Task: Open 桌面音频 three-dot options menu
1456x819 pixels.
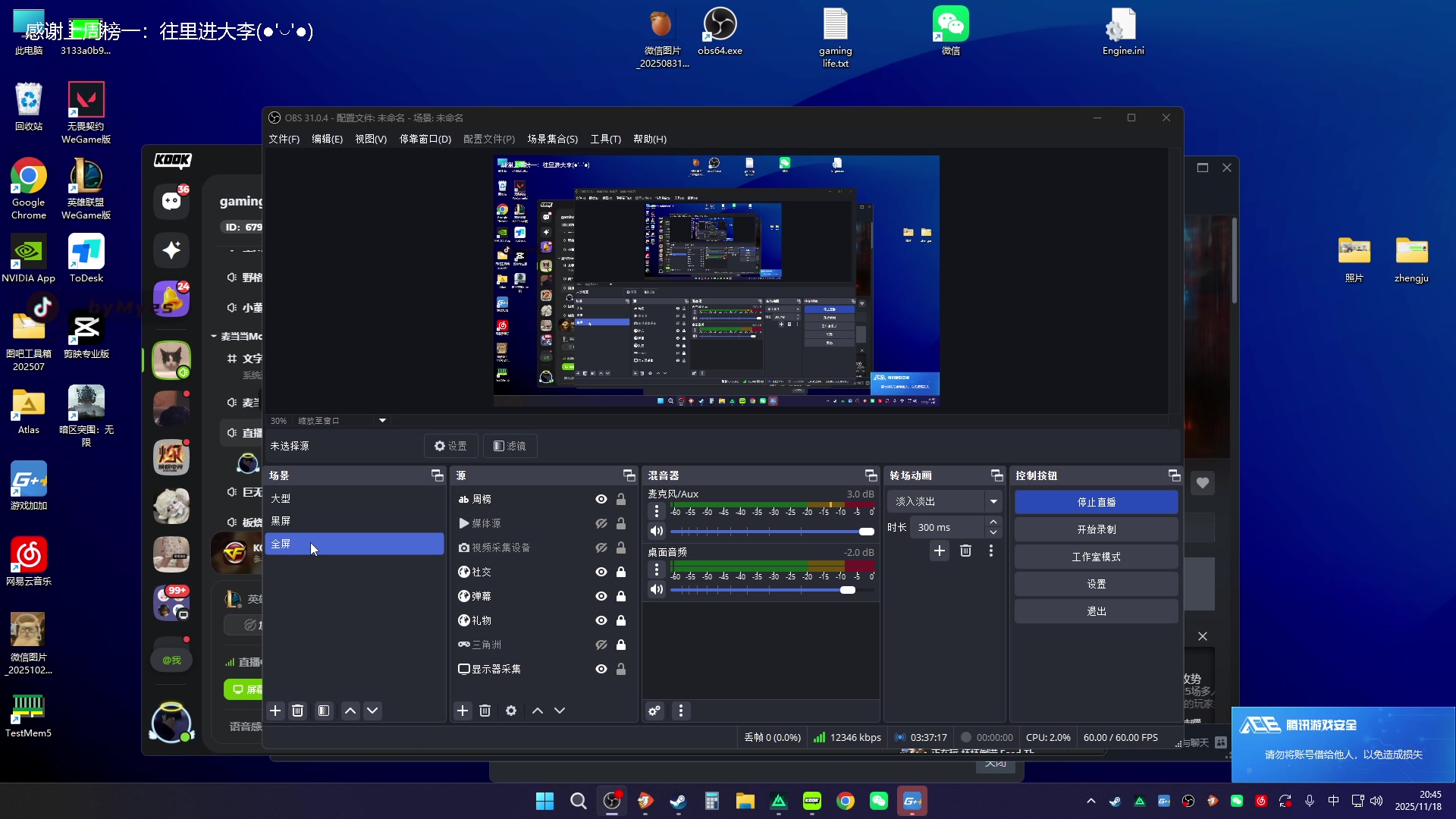Action: [x=657, y=570]
